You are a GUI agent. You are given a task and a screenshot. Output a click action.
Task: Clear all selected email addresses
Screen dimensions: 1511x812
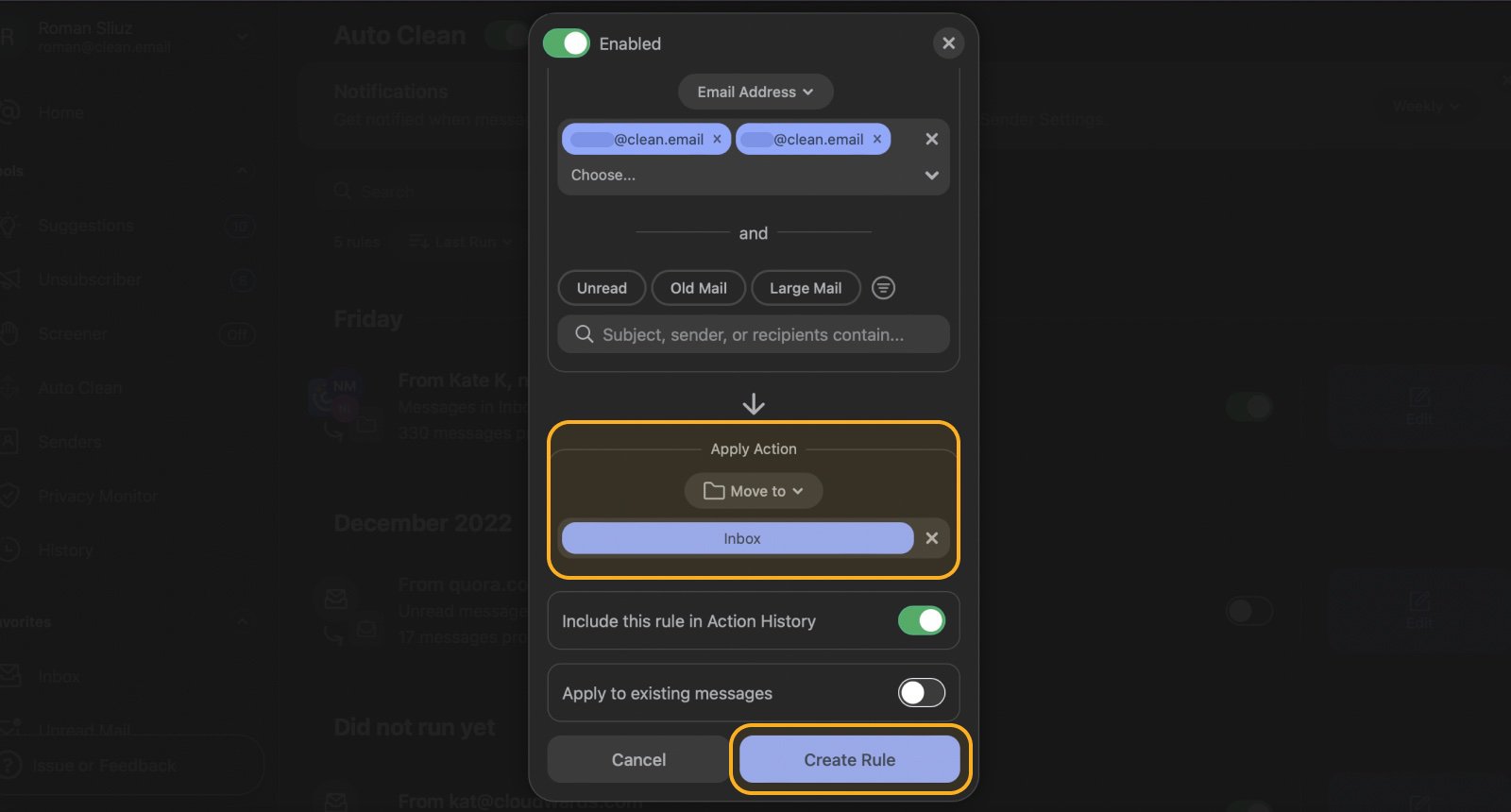click(931, 139)
